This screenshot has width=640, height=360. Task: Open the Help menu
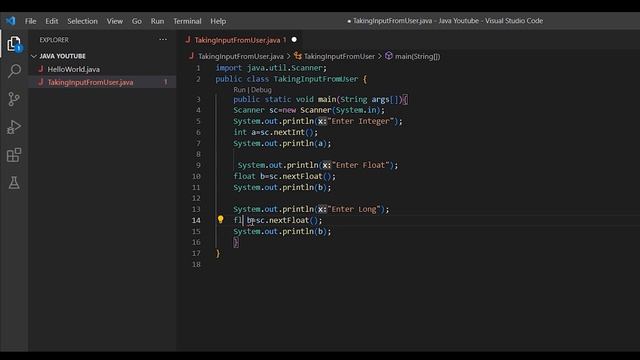pos(218,21)
